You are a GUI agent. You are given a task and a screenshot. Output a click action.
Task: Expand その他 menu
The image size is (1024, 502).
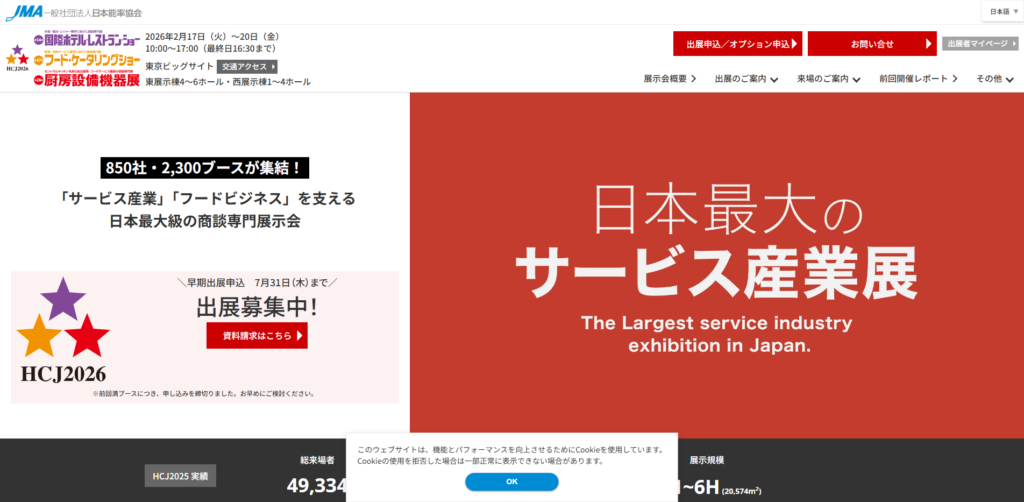[994, 79]
